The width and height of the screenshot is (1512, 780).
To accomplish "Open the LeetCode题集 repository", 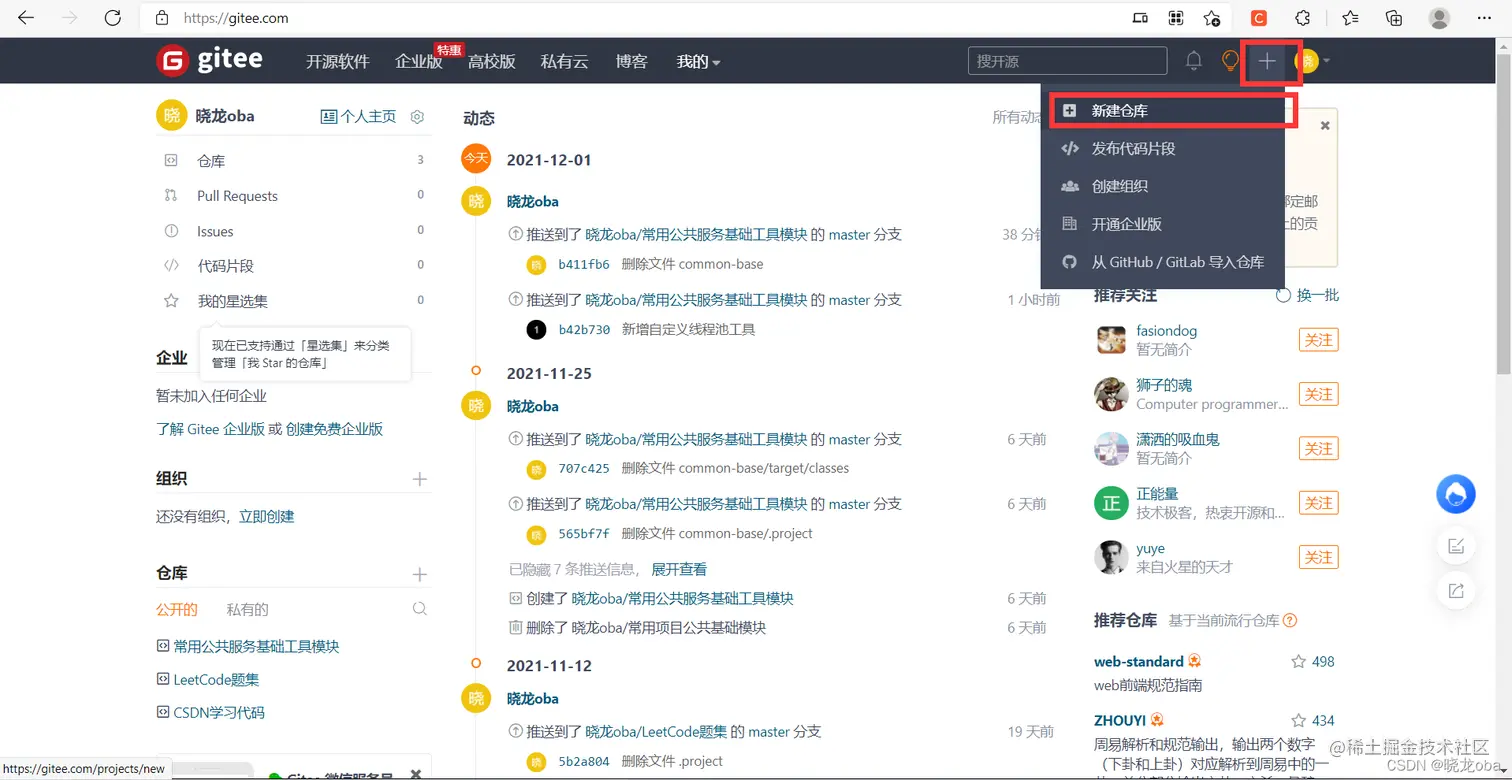I will tap(216, 679).
